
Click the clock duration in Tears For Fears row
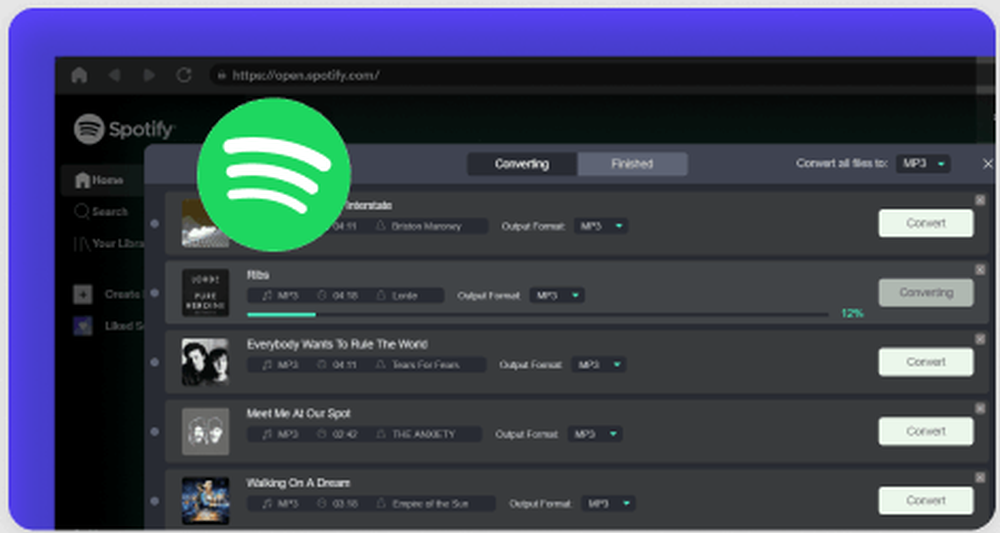pos(337,365)
